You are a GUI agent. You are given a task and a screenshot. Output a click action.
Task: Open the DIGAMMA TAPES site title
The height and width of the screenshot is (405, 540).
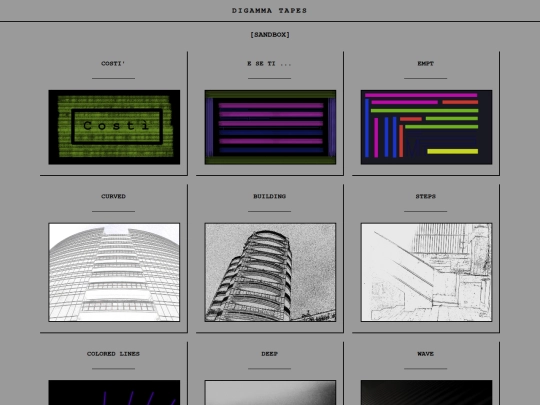point(269,11)
